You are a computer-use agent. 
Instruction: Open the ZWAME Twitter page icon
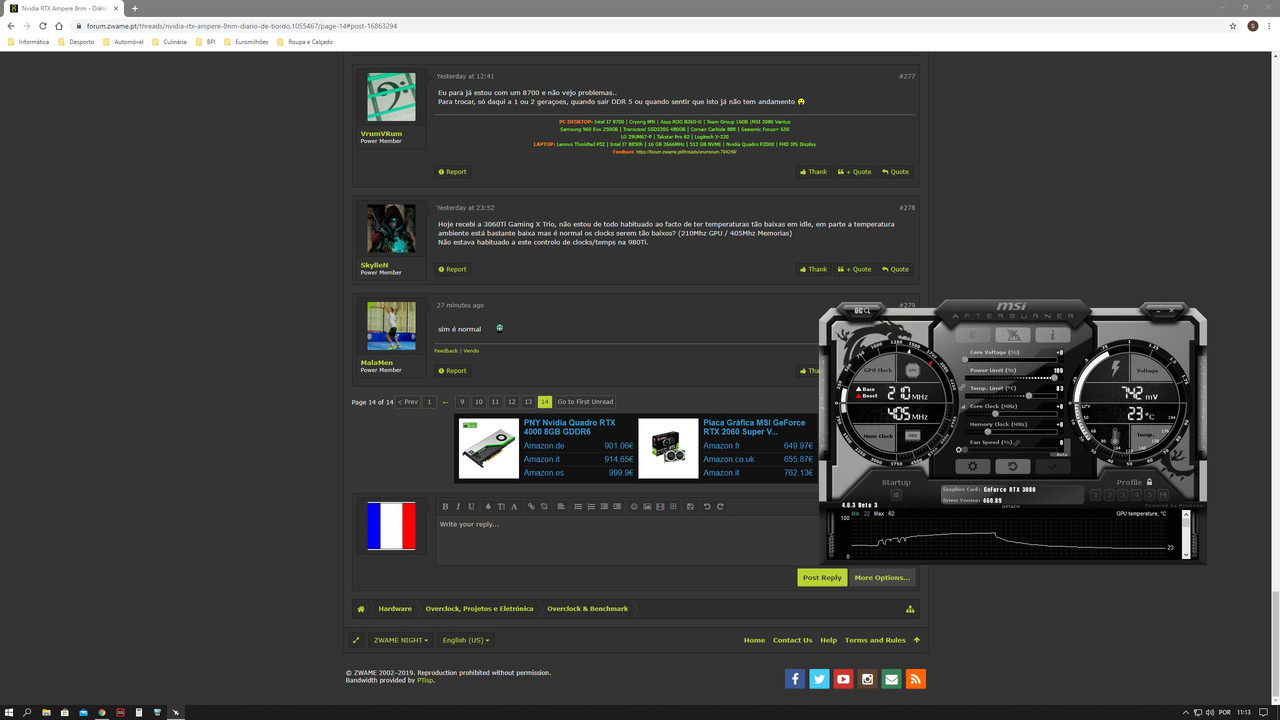tap(819, 679)
